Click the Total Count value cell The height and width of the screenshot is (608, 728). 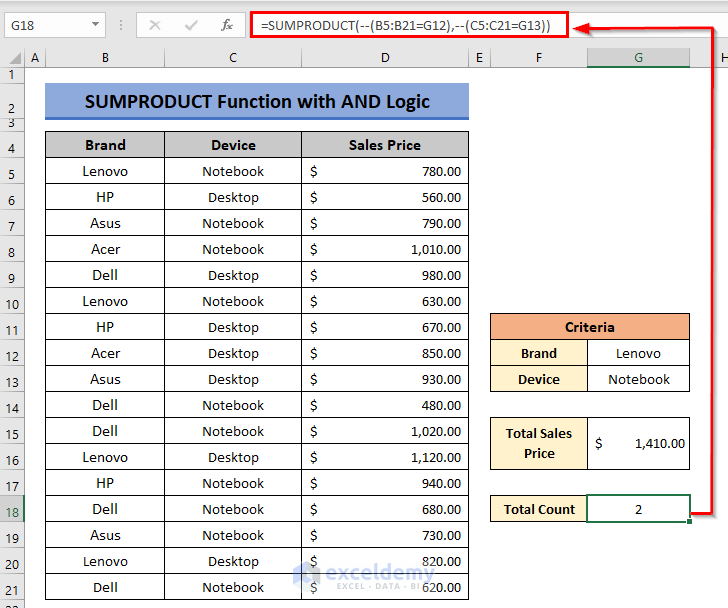point(638,509)
